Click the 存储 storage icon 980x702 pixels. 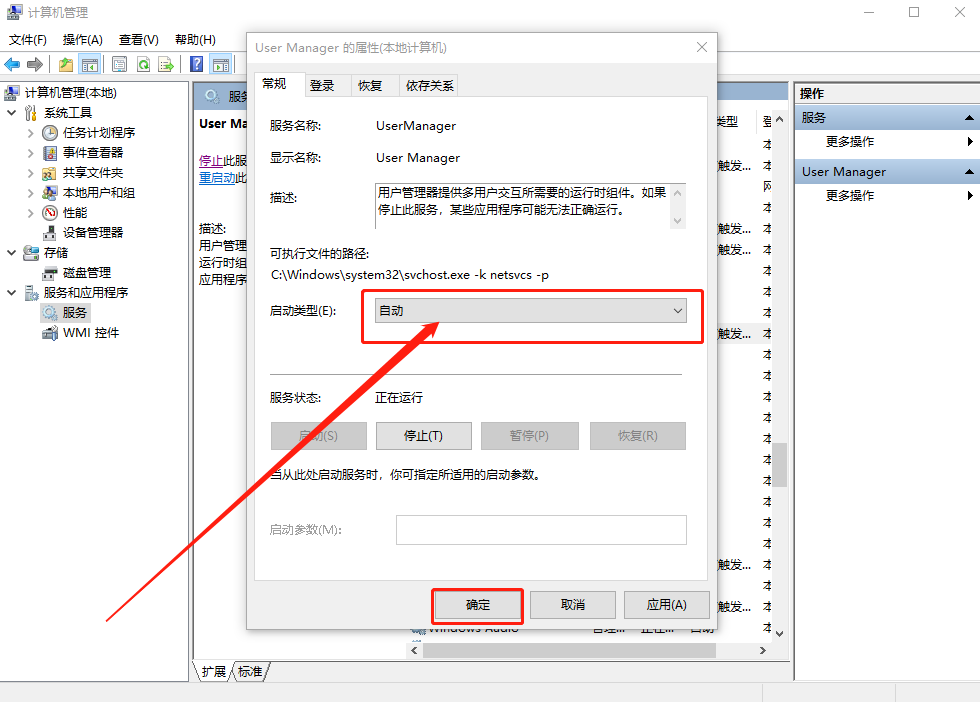[x=31, y=253]
